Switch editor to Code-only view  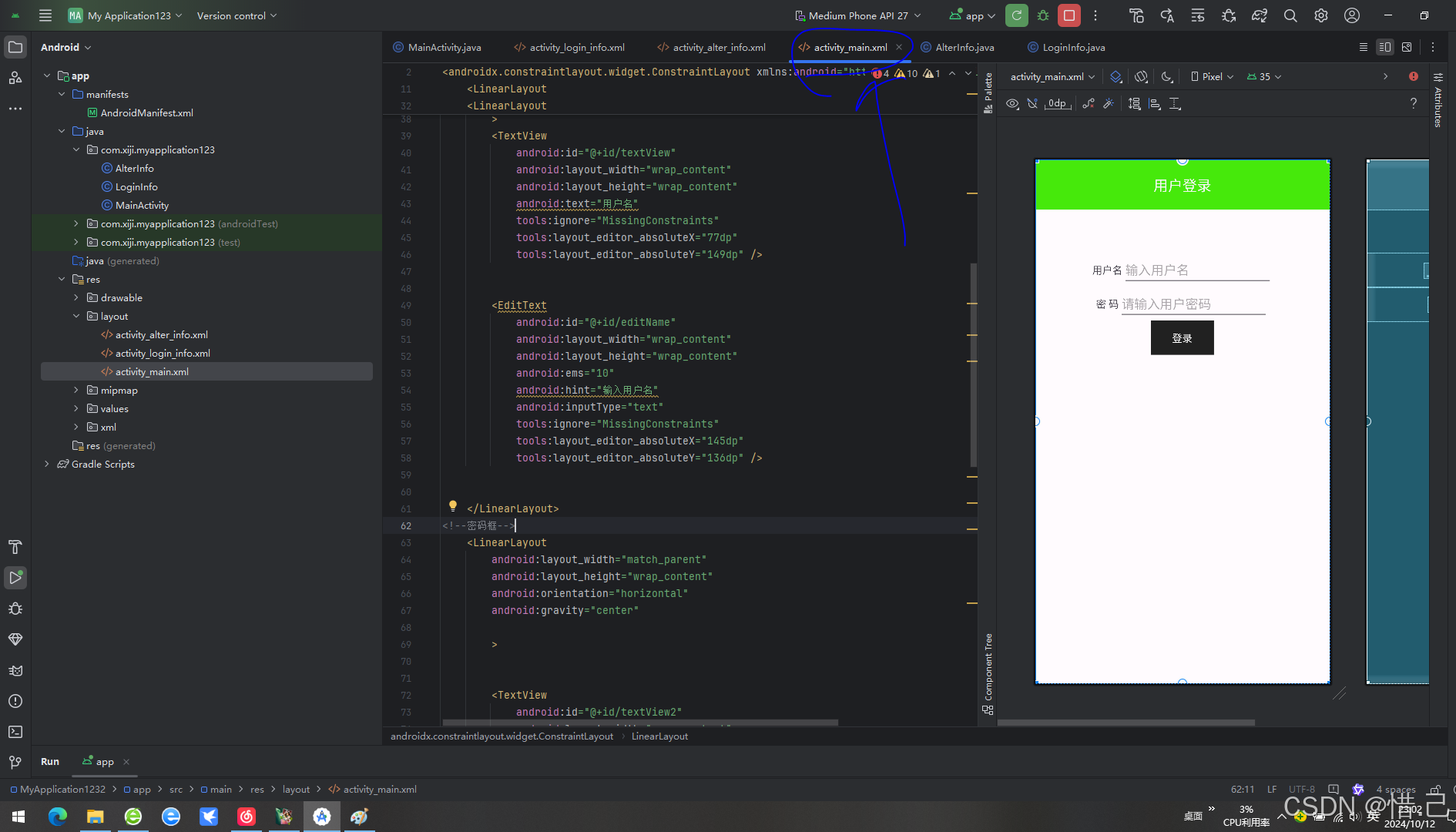pos(1364,47)
